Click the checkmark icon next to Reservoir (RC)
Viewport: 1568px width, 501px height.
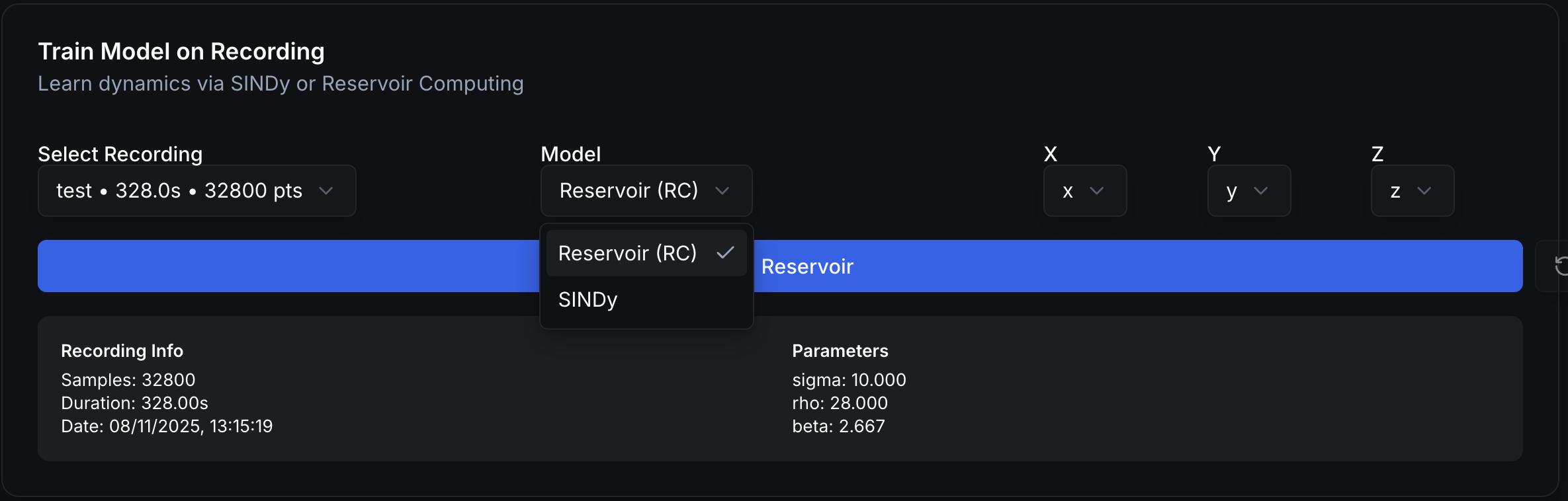pyautogui.click(x=726, y=252)
